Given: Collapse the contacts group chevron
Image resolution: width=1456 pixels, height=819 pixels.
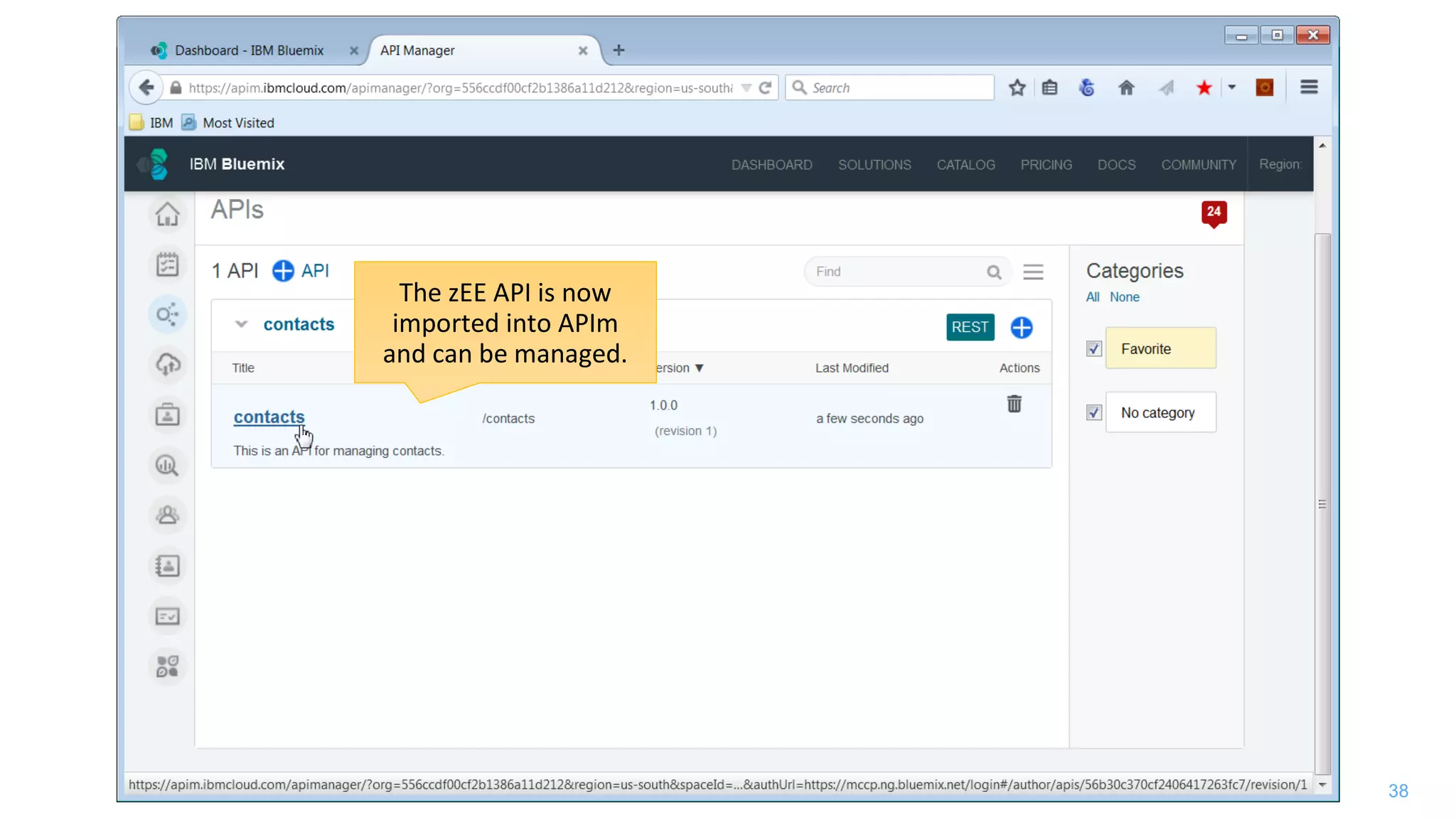Looking at the screenshot, I should click(241, 324).
